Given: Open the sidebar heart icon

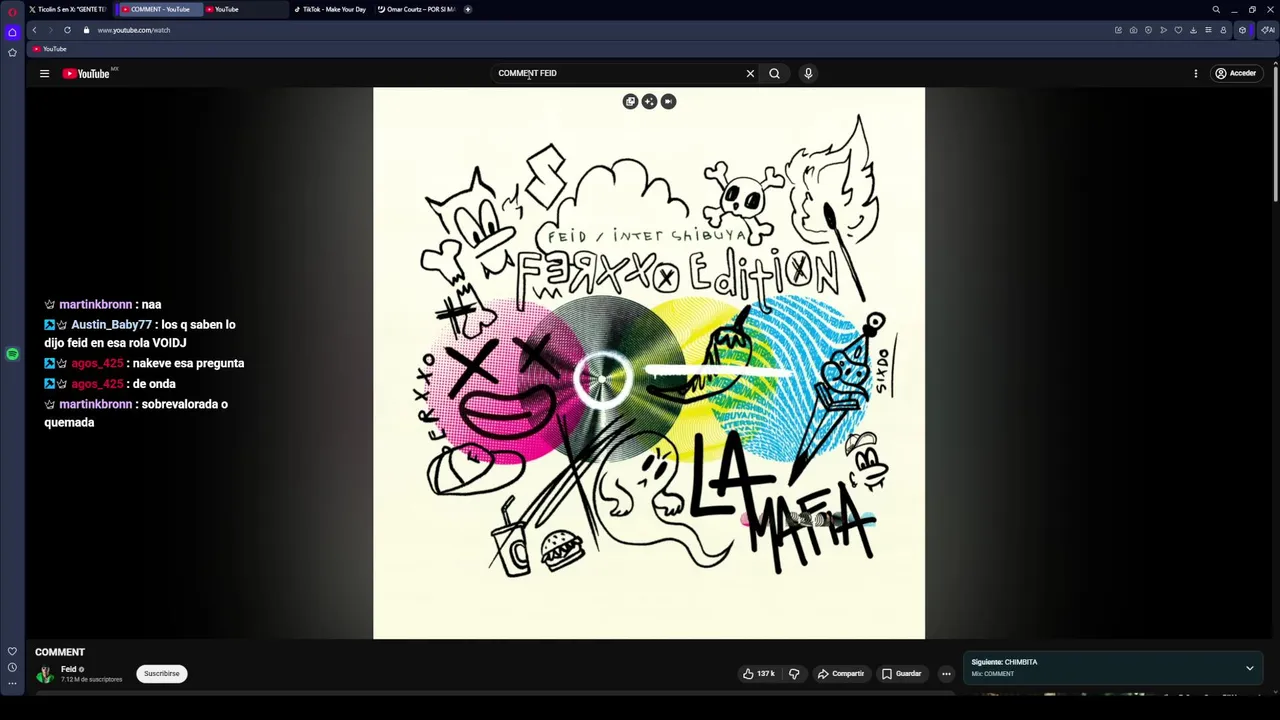Looking at the screenshot, I should 12,651.
